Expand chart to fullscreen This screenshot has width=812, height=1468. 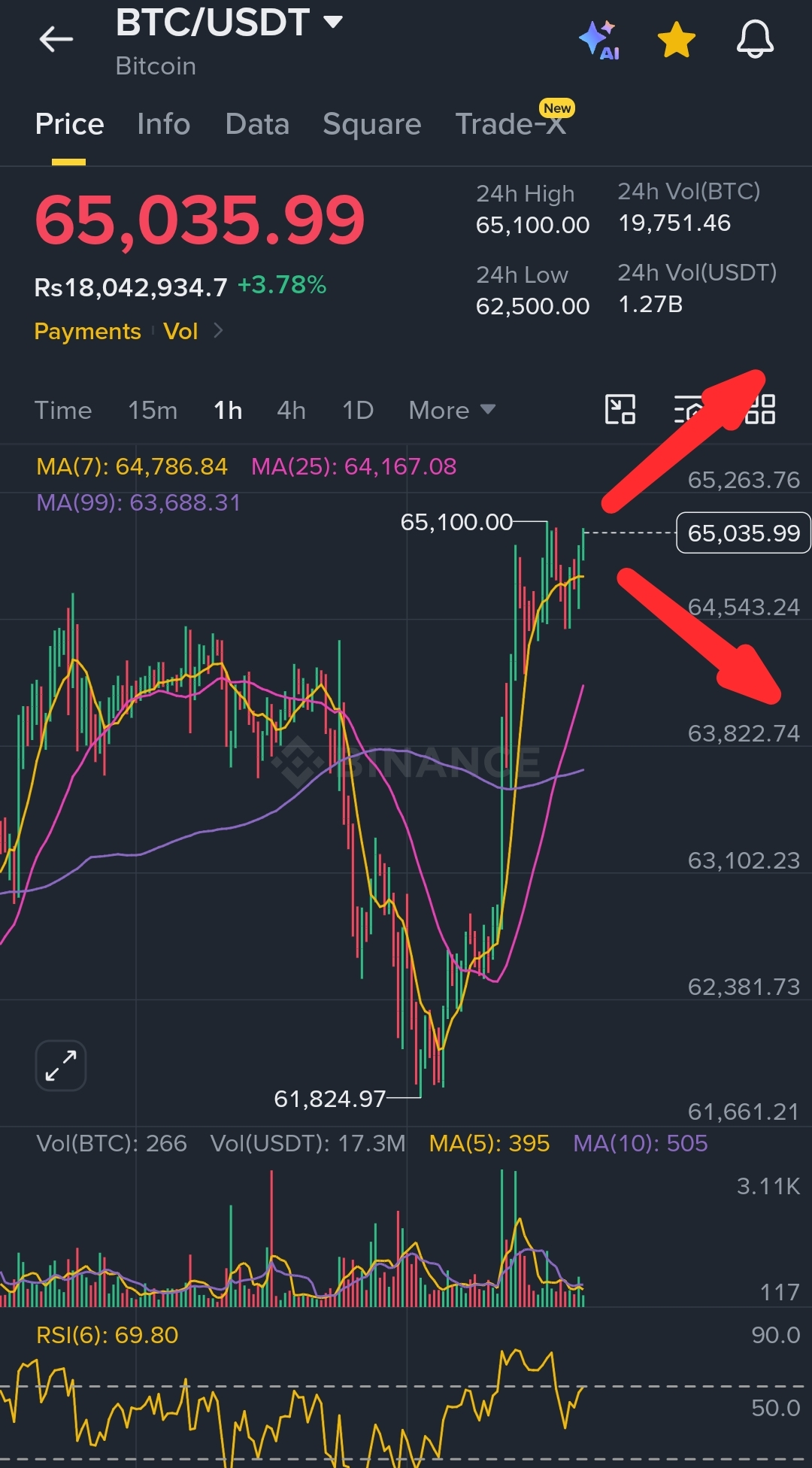pyautogui.click(x=61, y=1066)
